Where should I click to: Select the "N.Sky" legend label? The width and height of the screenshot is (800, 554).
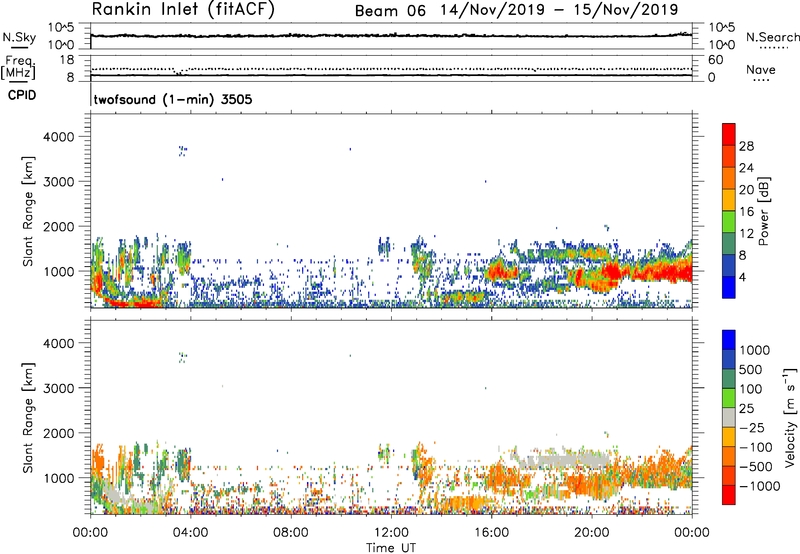[x=19, y=37]
